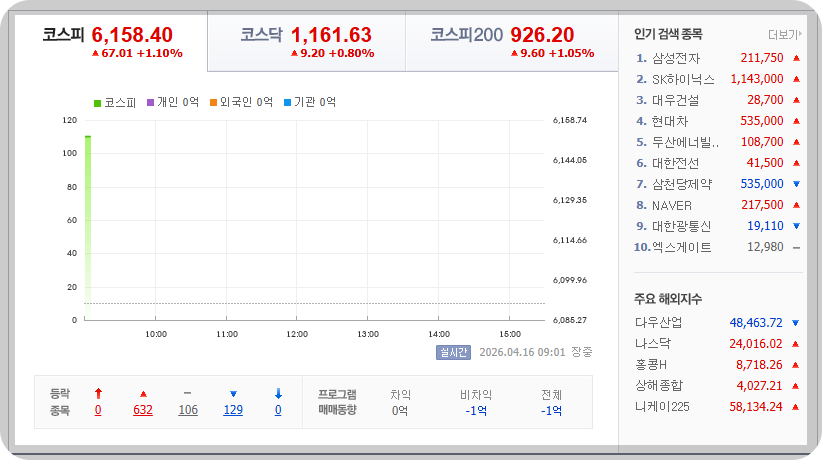Open the 더보기 link for popular stocks
Screen dimensions: 822x460
785,35
